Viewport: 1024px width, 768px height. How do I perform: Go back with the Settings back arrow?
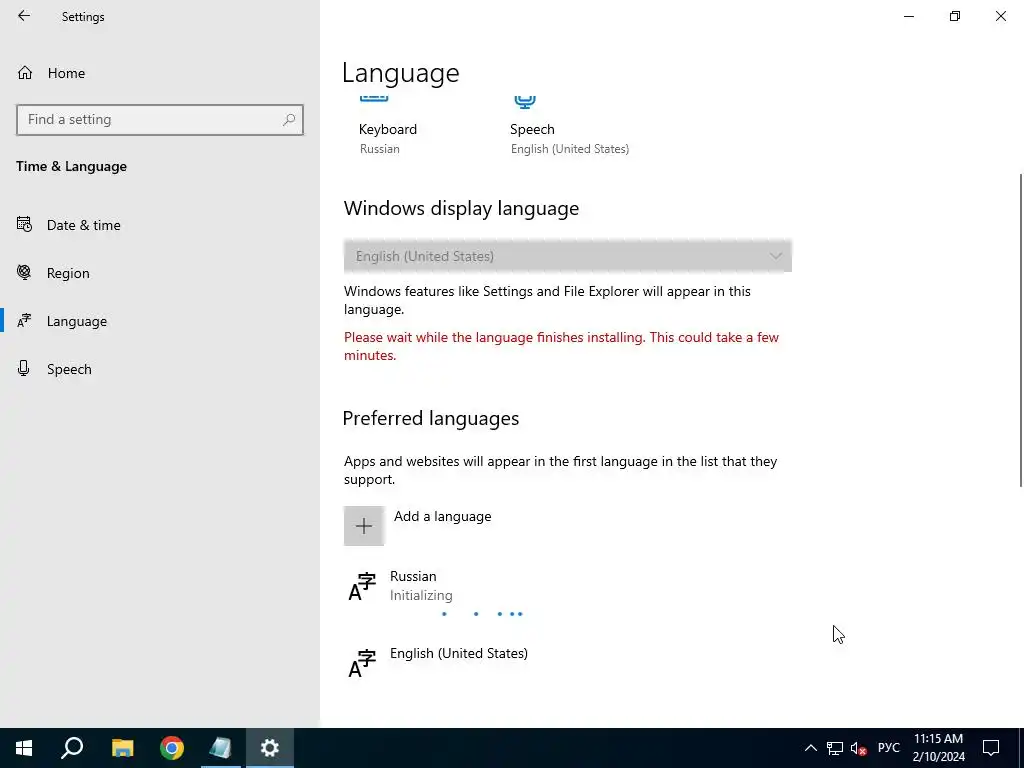[x=24, y=16]
